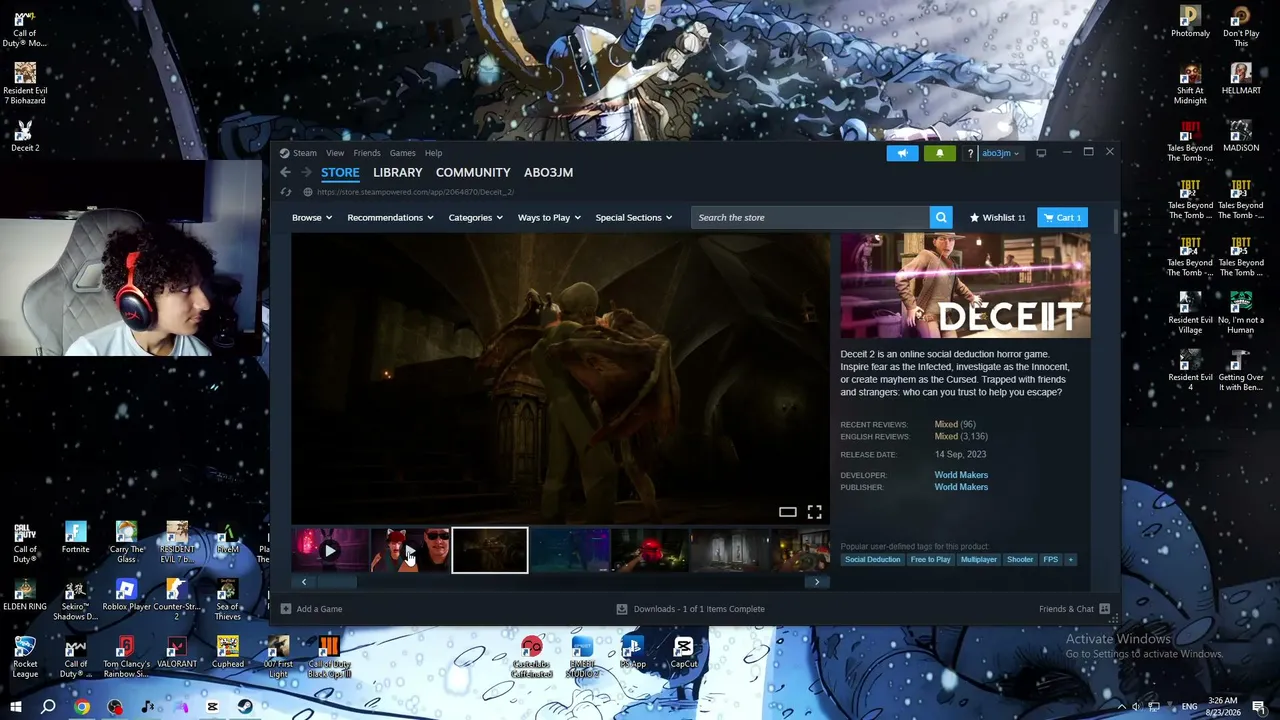The image size is (1280, 720).
Task: Expand the Categories dropdown
Action: pyautogui.click(x=475, y=217)
